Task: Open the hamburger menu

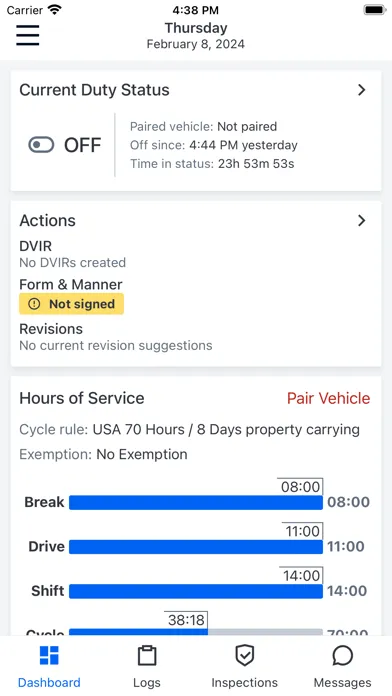Action: pos(28,35)
